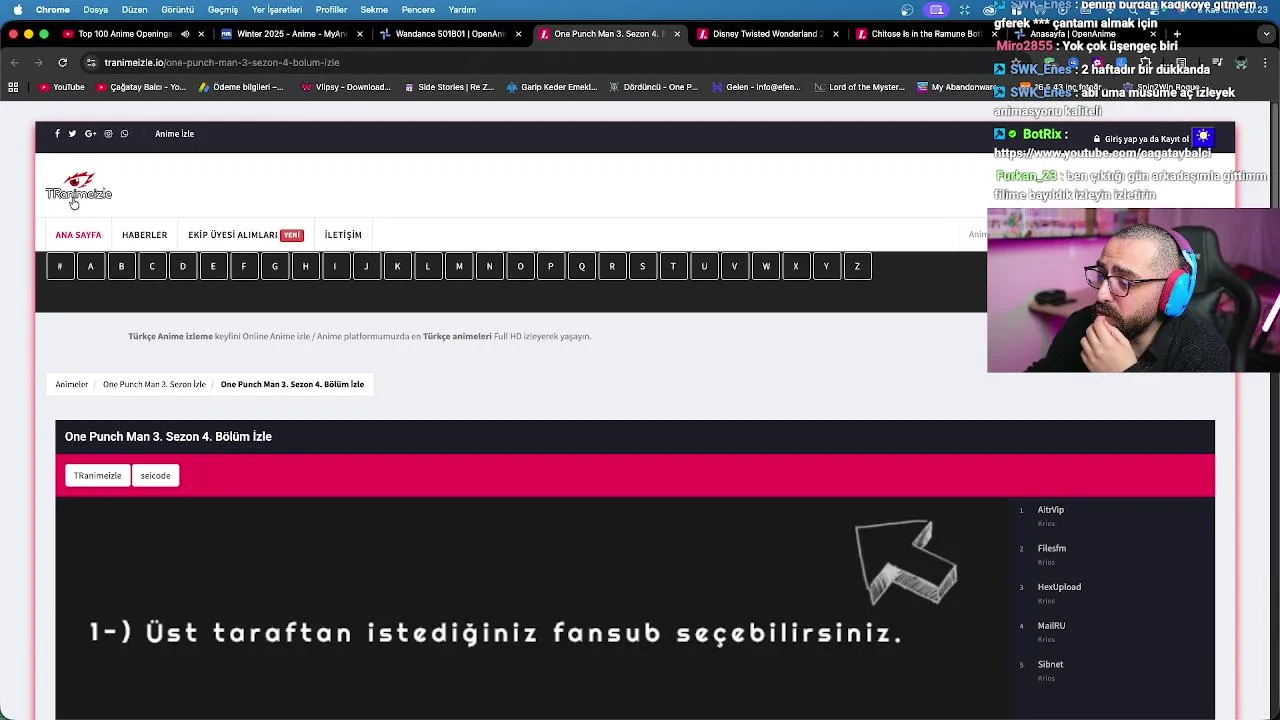Open the Geçmiş menu
Screen dimensions: 1280x720
222,10
